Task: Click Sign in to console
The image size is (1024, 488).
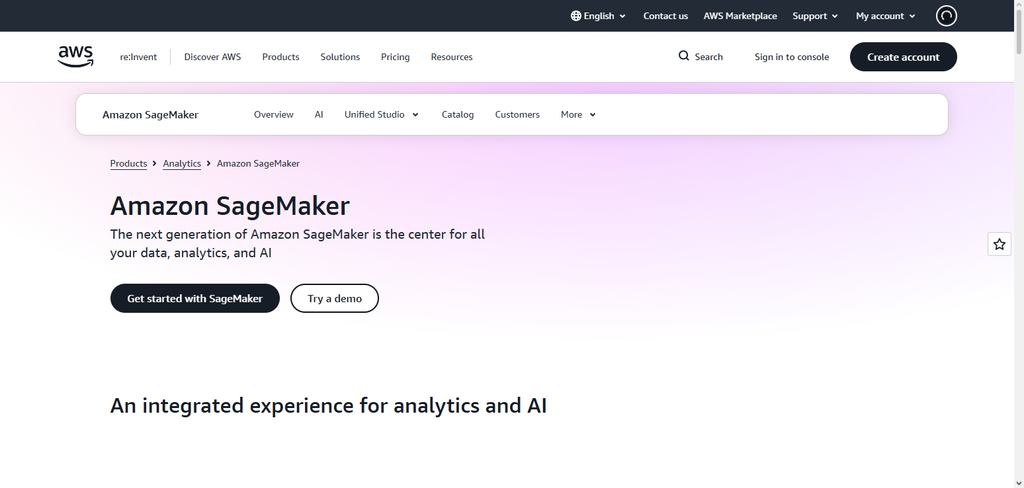Action: [792, 57]
